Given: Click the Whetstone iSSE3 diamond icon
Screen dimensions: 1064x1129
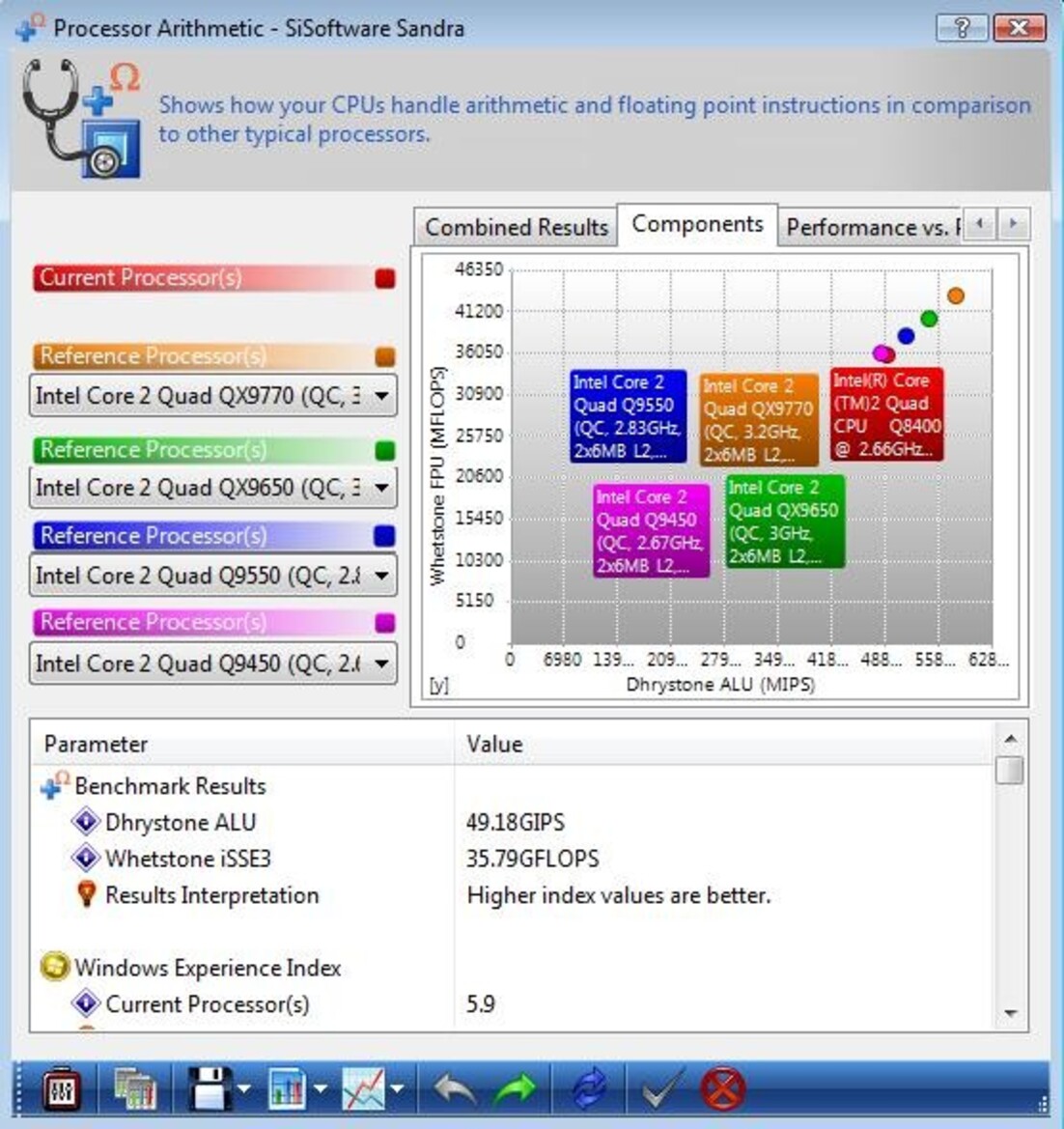Looking at the screenshot, I should pos(86,858).
